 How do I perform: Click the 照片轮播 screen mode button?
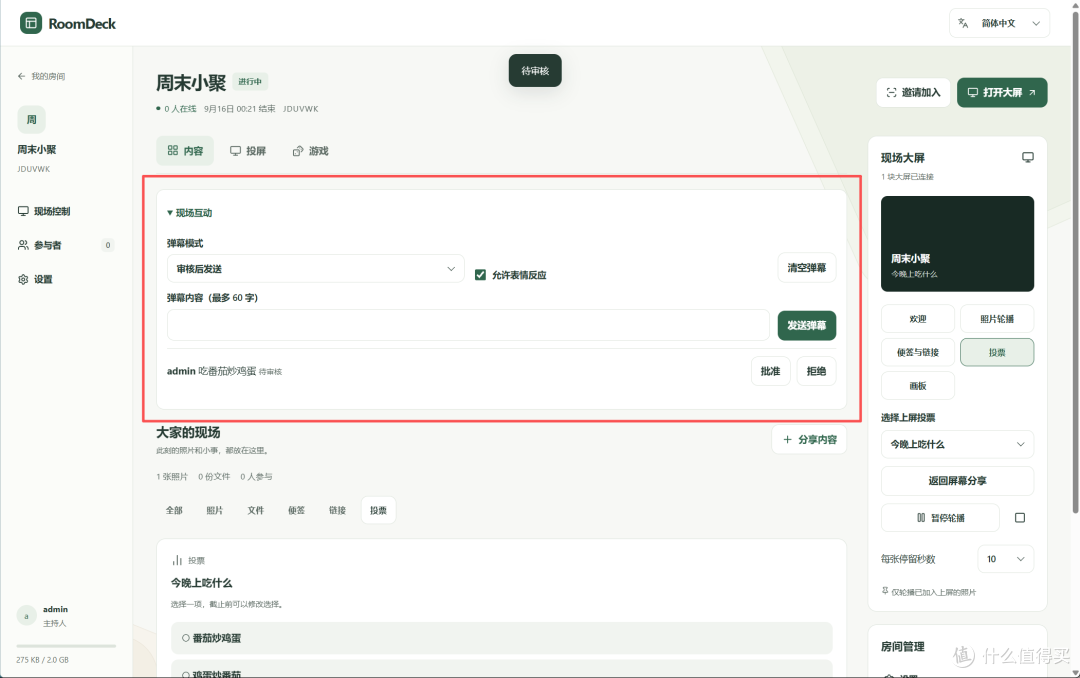(997, 319)
